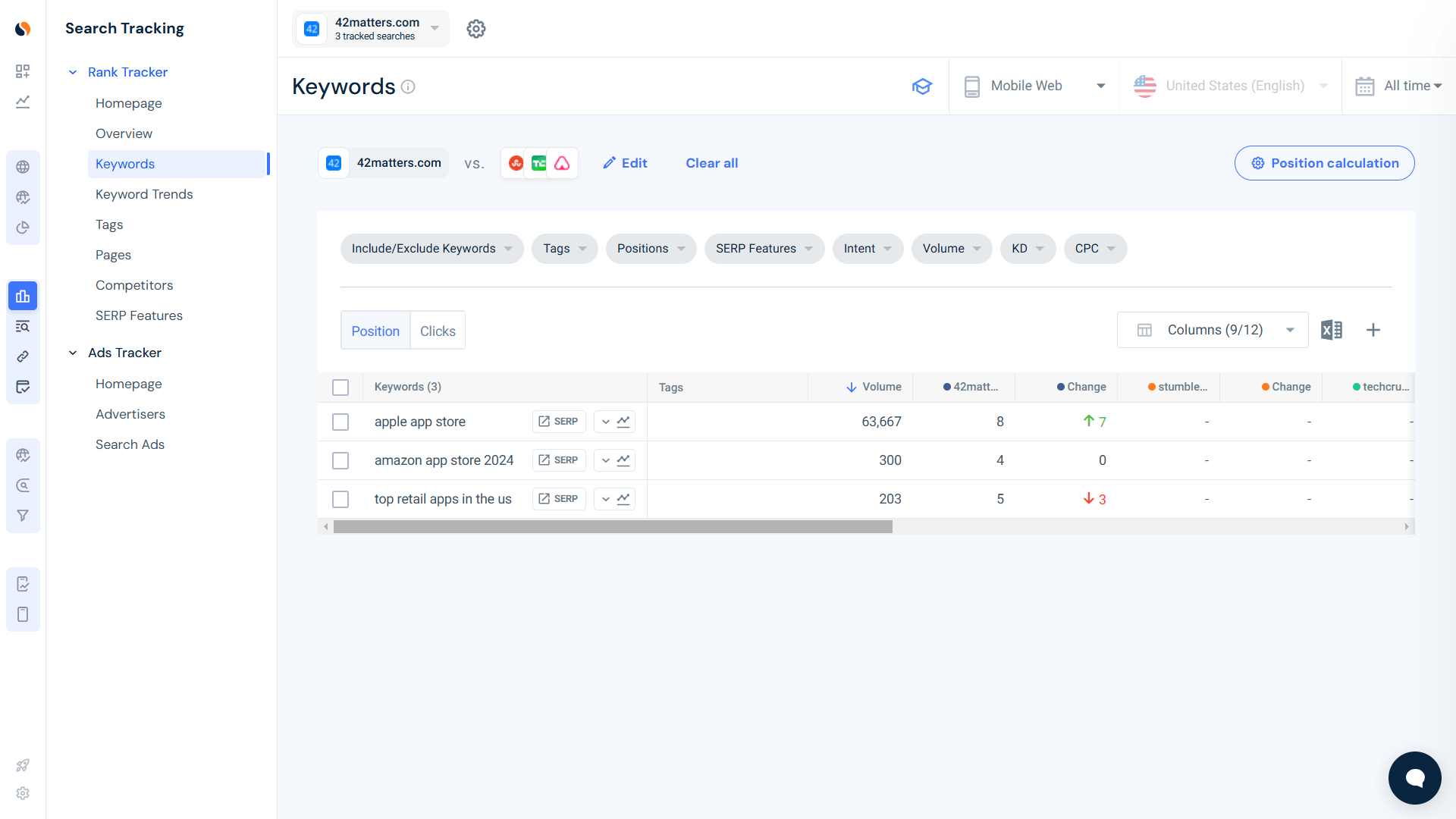Switch to the Clicks tab
This screenshot has width=1456, height=819.
438,331
